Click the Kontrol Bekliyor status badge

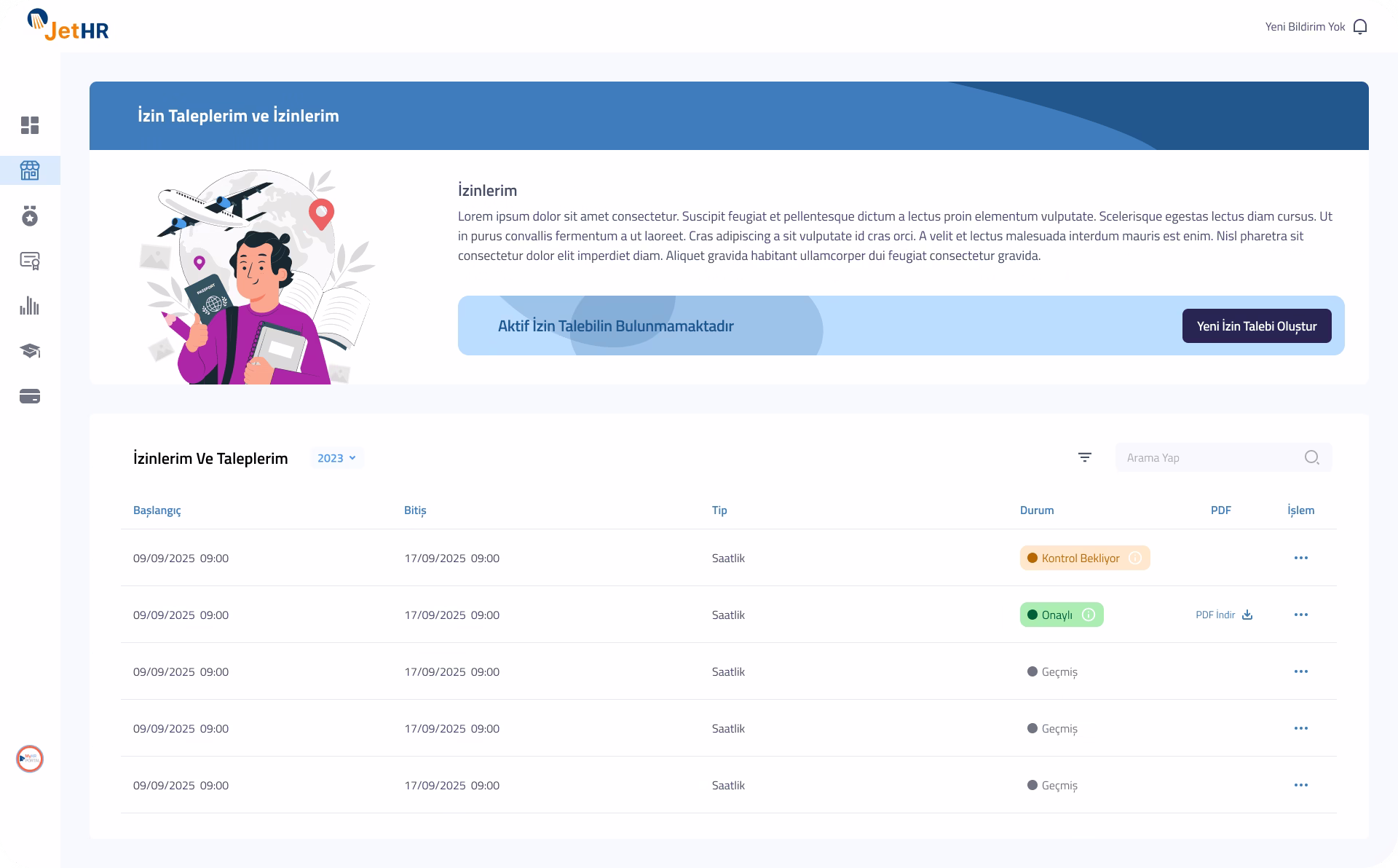click(1085, 558)
